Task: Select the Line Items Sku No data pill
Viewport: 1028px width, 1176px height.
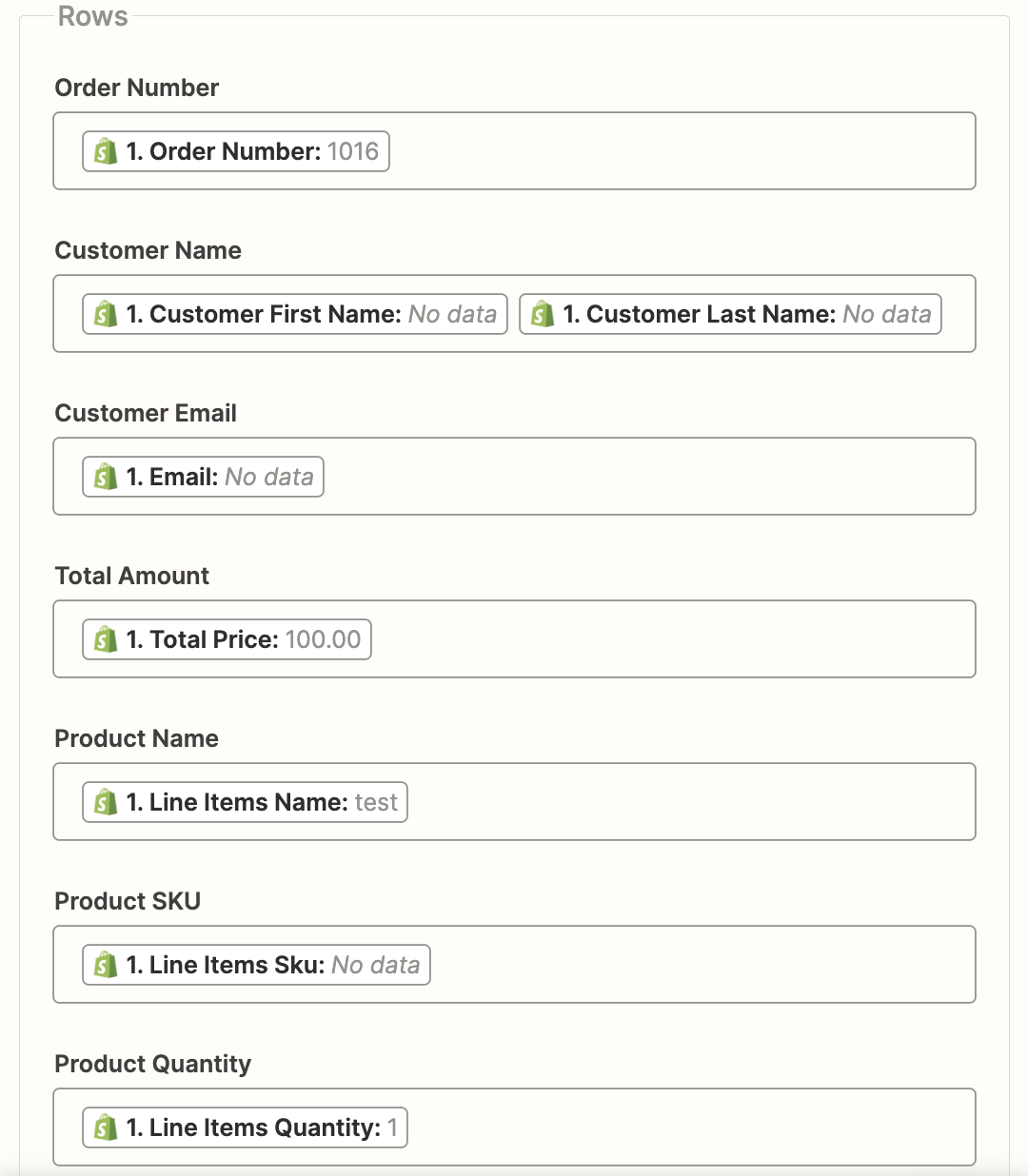Action: (x=254, y=964)
